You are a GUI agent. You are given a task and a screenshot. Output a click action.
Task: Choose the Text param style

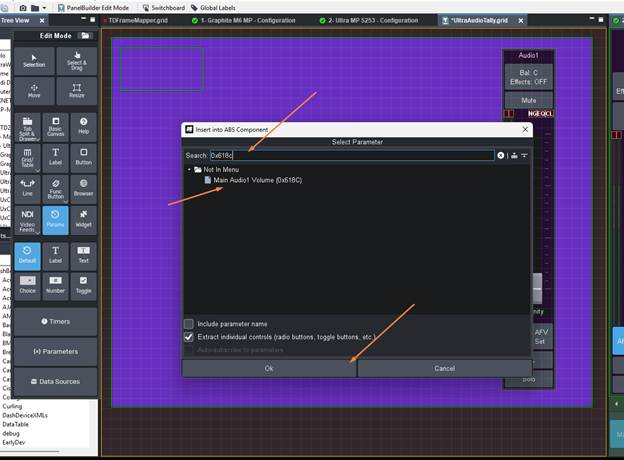pos(84,256)
